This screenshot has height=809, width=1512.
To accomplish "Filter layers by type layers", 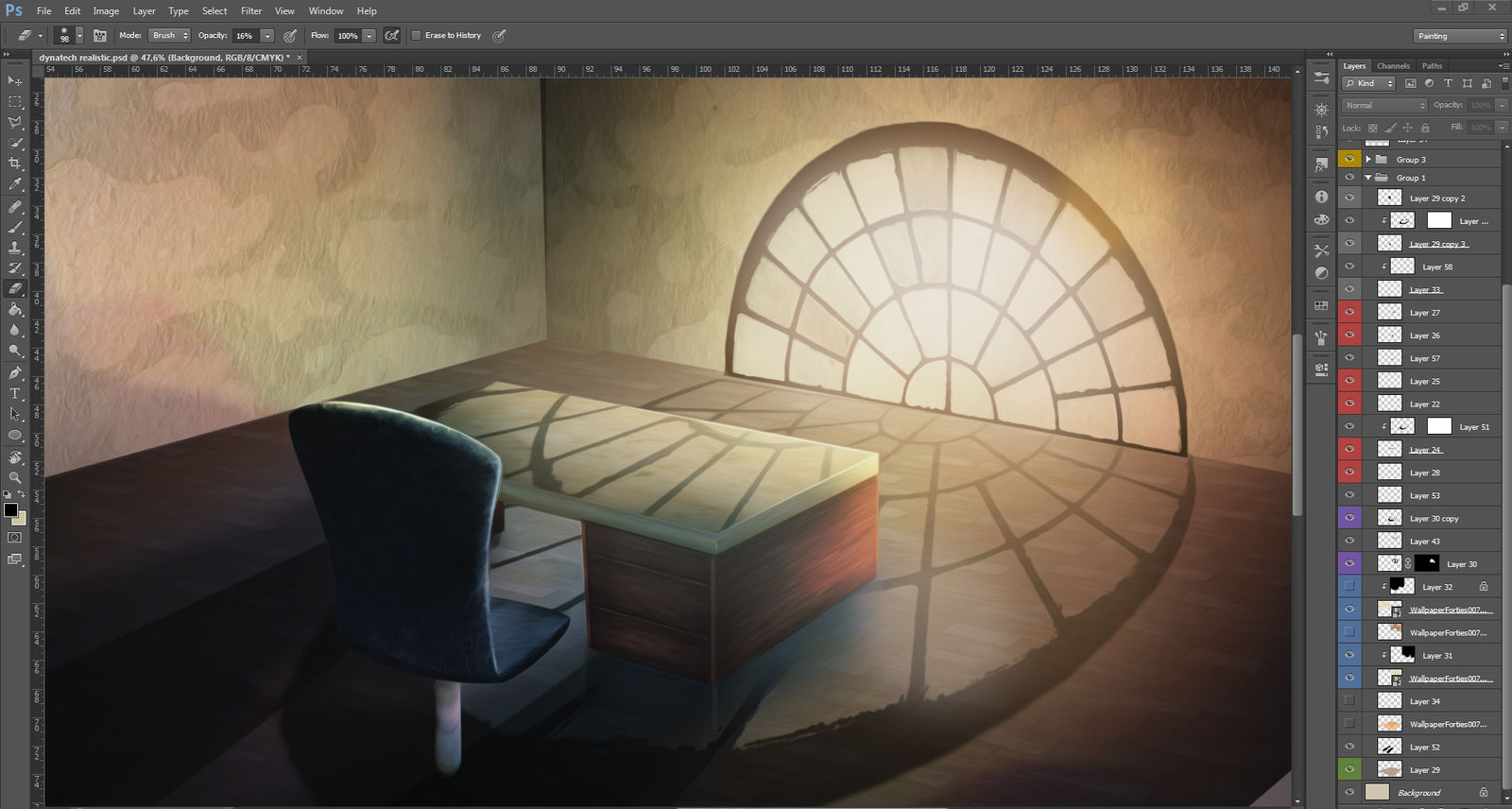I will (x=1448, y=83).
